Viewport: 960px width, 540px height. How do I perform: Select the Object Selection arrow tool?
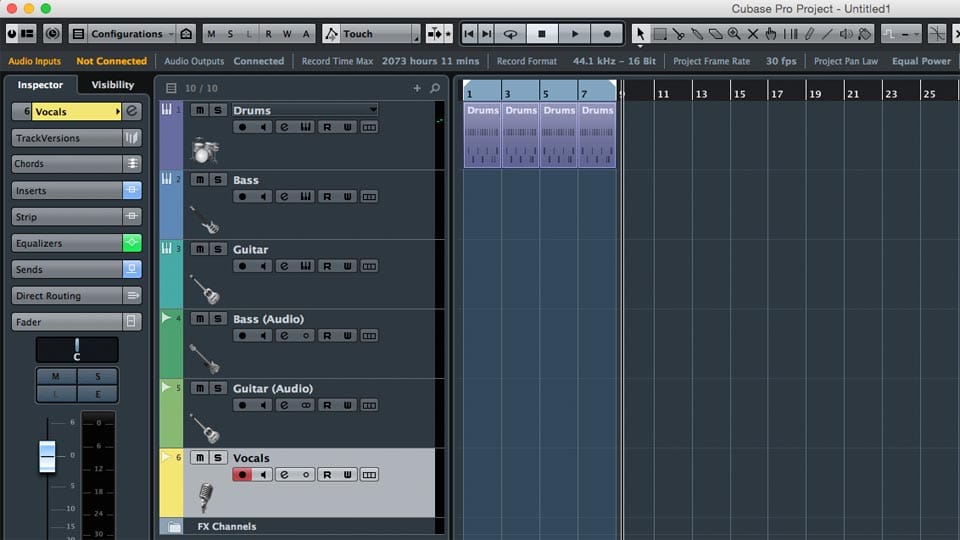pos(640,34)
